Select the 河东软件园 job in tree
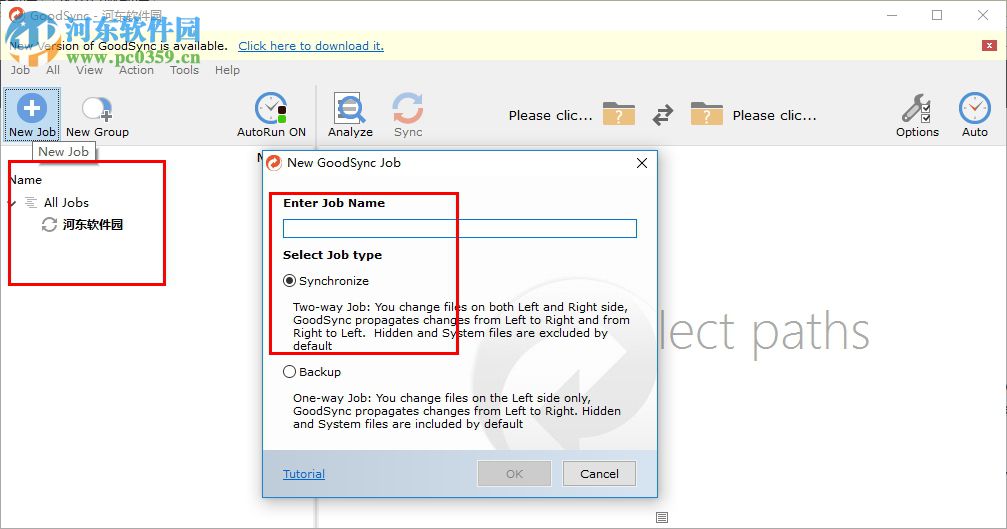Image resolution: width=1007 pixels, height=529 pixels. coord(92,225)
